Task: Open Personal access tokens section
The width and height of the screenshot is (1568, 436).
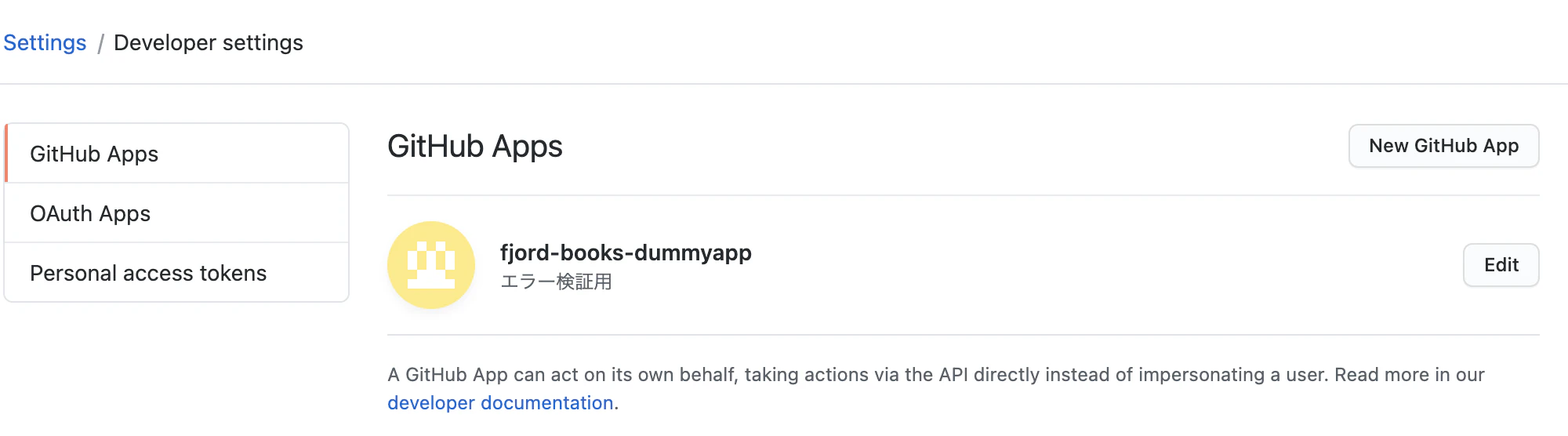Action: coord(176,273)
